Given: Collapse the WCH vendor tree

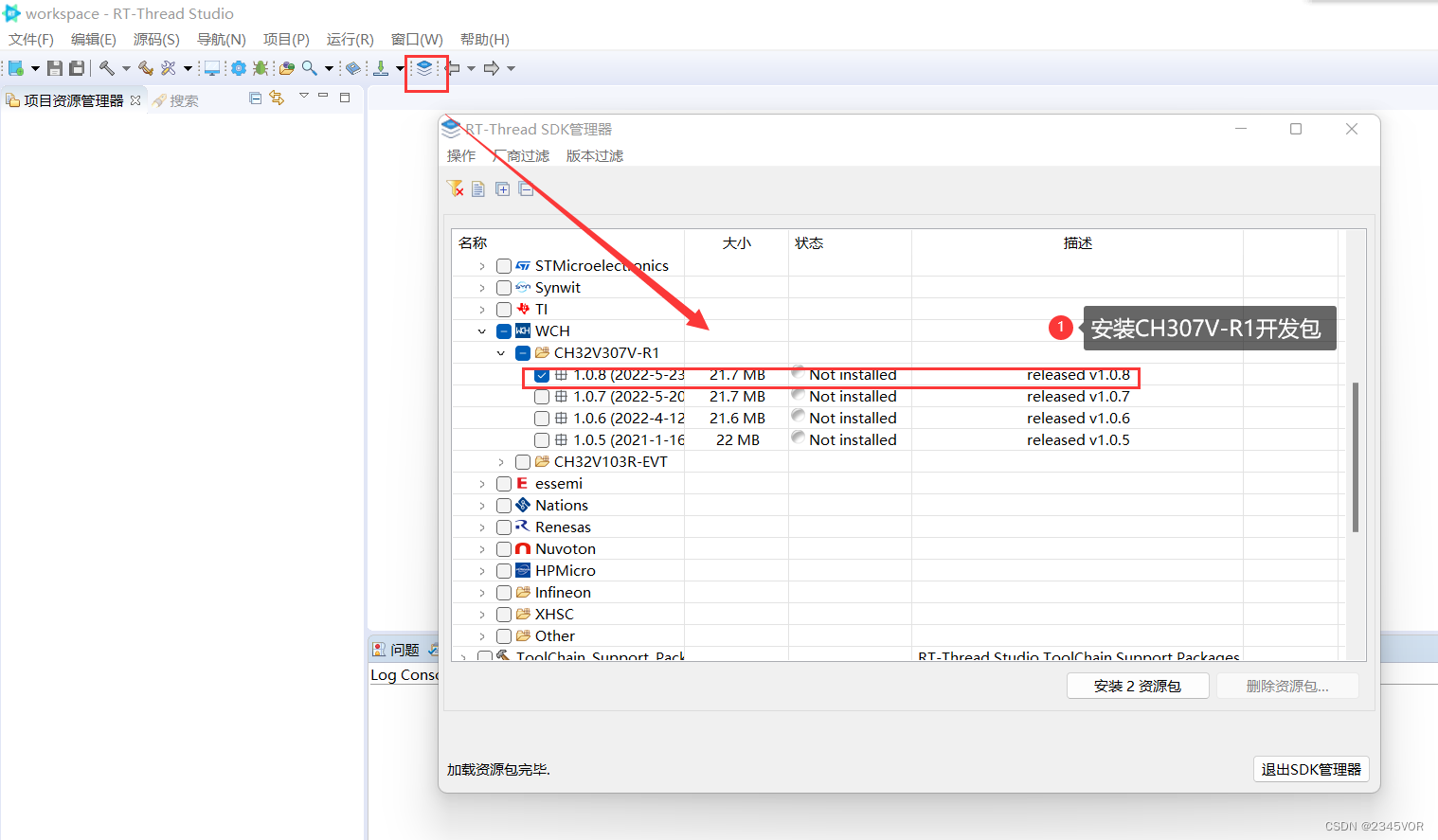Looking at the screenshot, I should click(481, 331).
